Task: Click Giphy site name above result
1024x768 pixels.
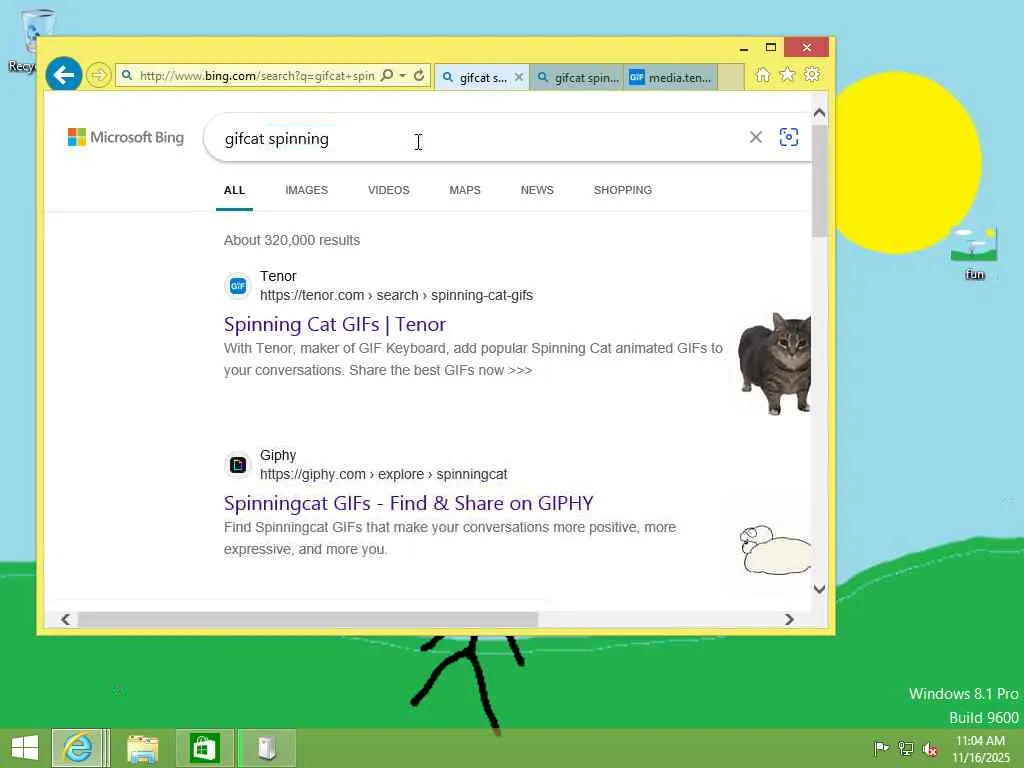Action: [x=278, y=455]
